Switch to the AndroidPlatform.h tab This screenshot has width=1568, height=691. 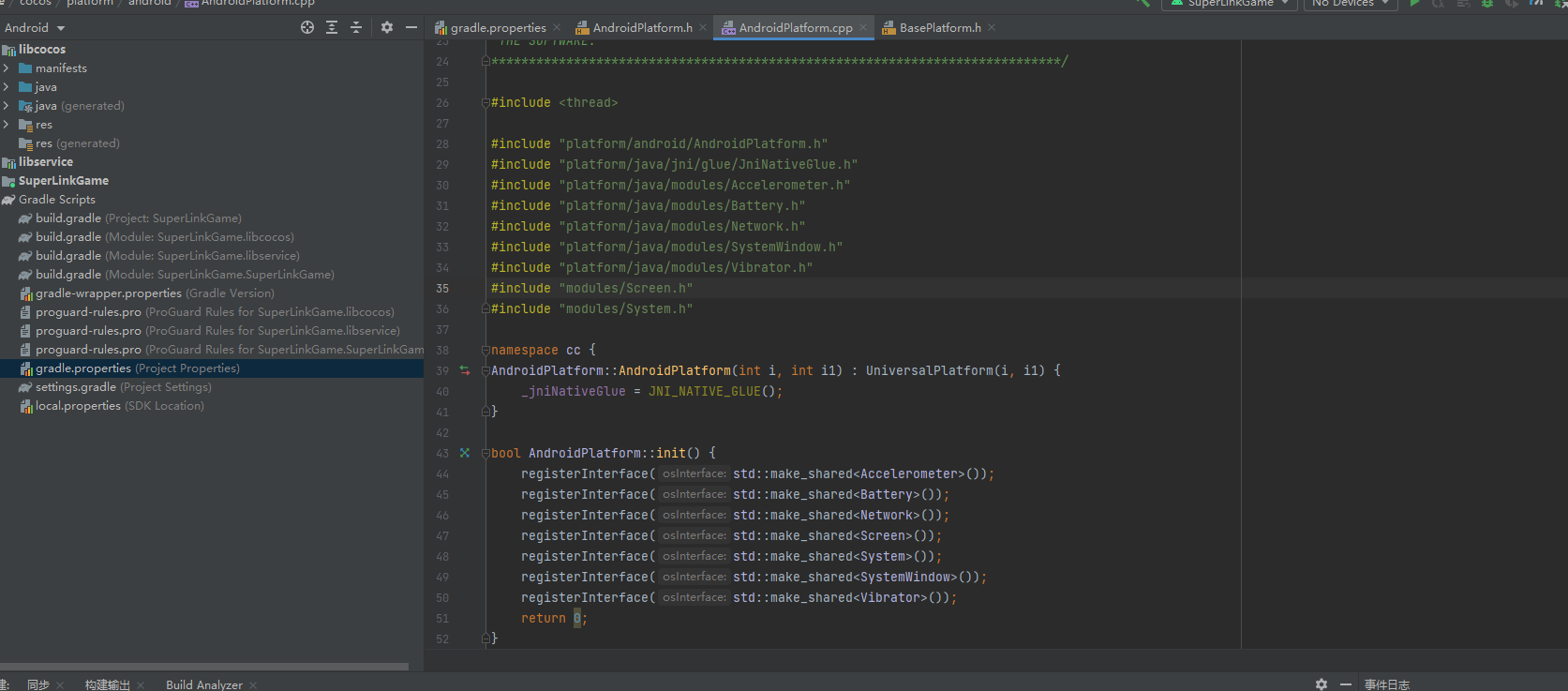click(x=642, y=28)
